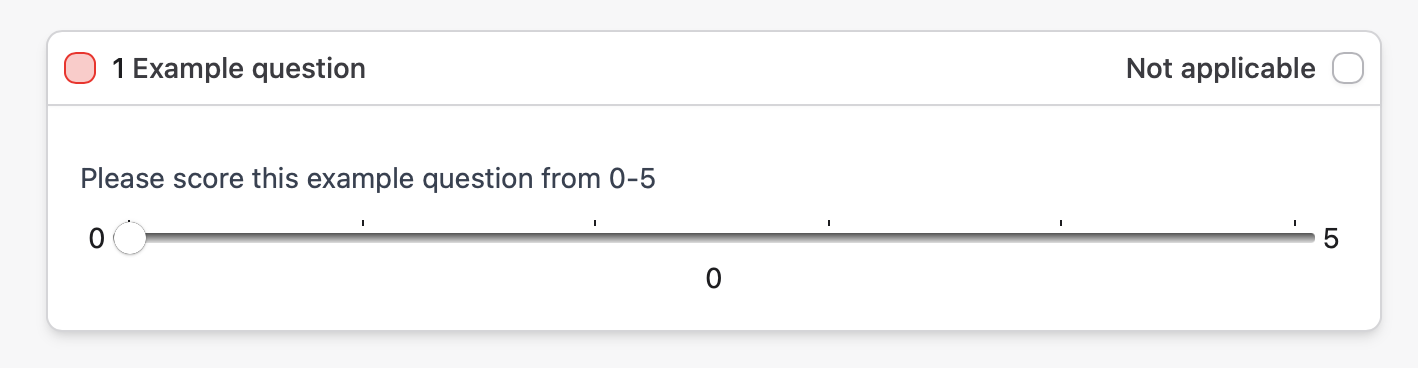Viewport: 1418px width, 368px height.
Task: Set slider to the fifth tick mark
Action: (1061, 238)
